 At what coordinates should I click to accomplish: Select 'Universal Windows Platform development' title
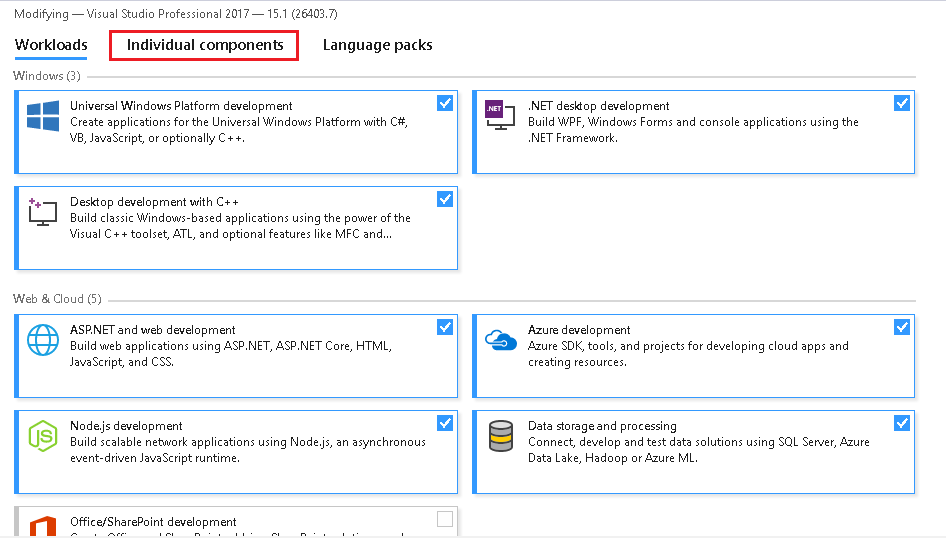coord(181,106)
